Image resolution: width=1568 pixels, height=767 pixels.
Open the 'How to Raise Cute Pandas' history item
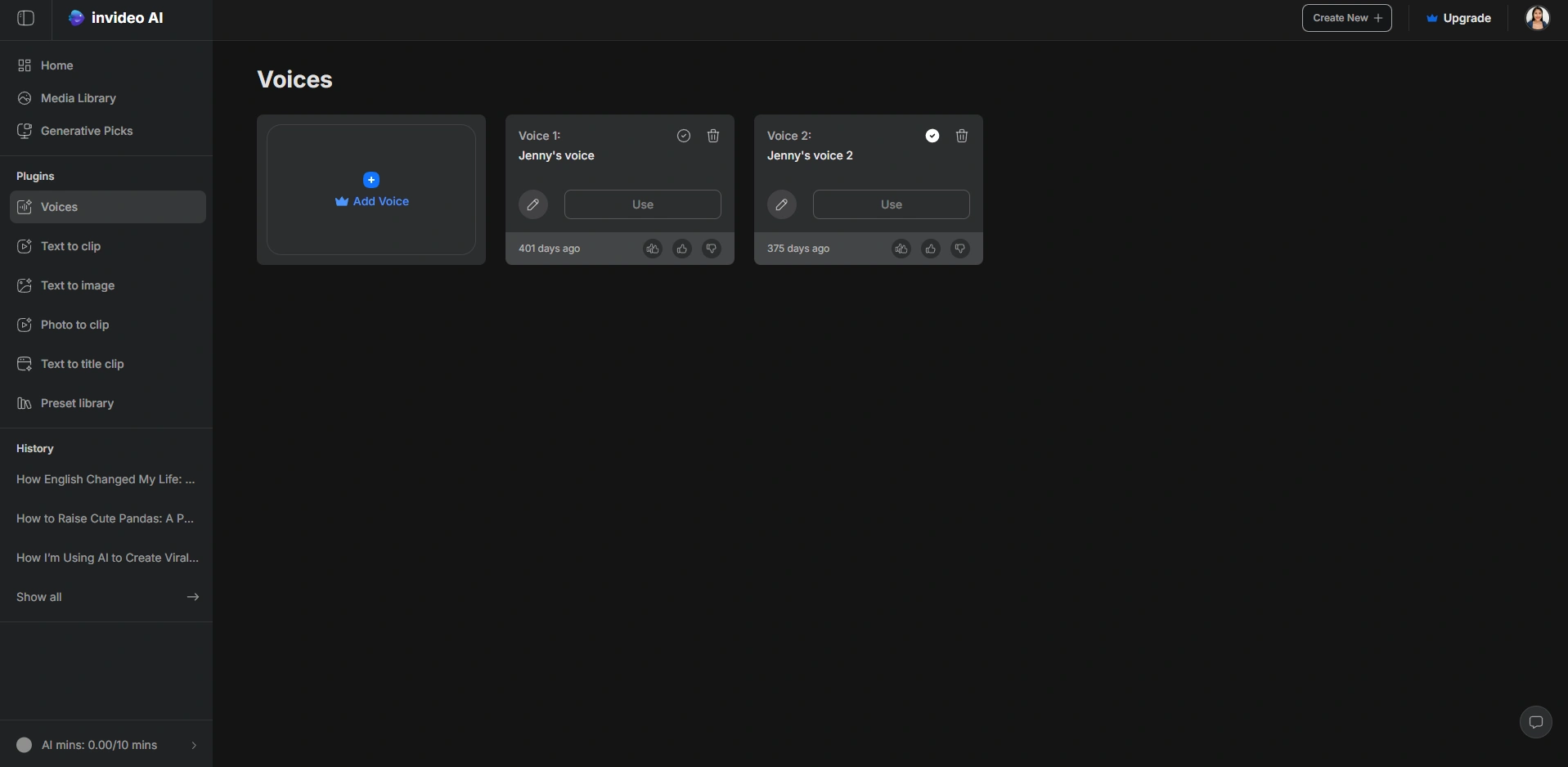click(106, 518)
